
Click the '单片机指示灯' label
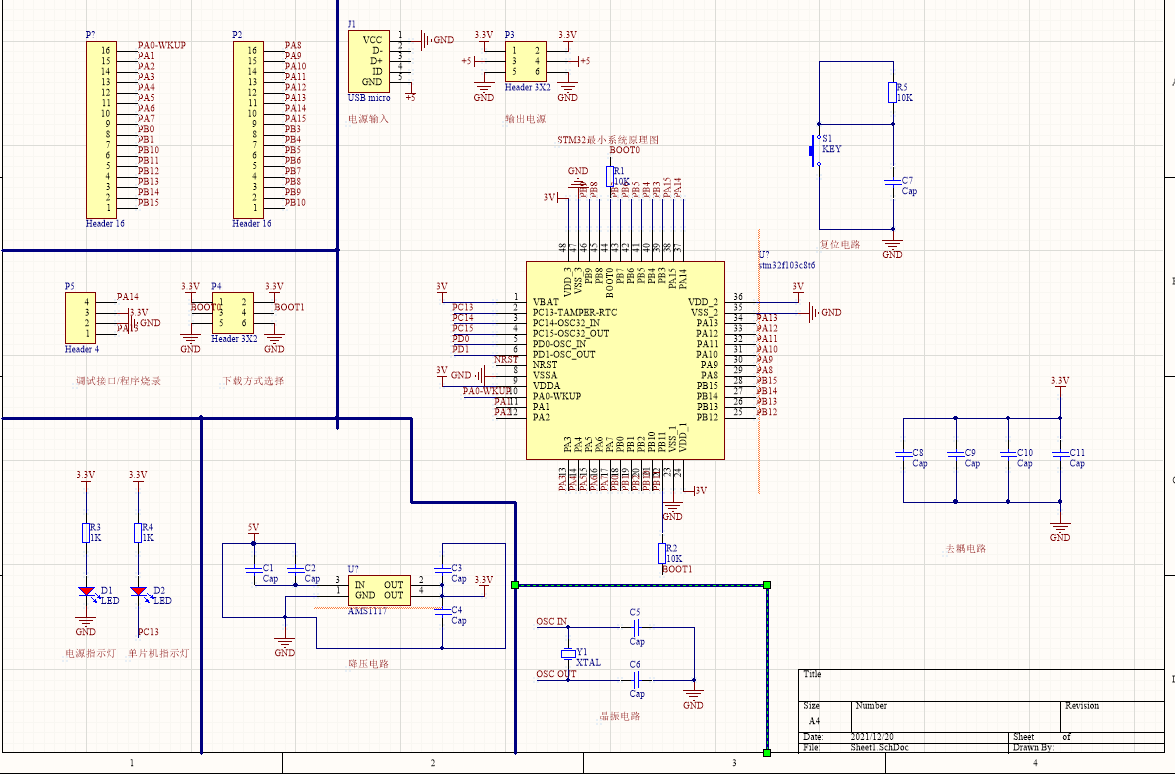[x=159, y=653]
